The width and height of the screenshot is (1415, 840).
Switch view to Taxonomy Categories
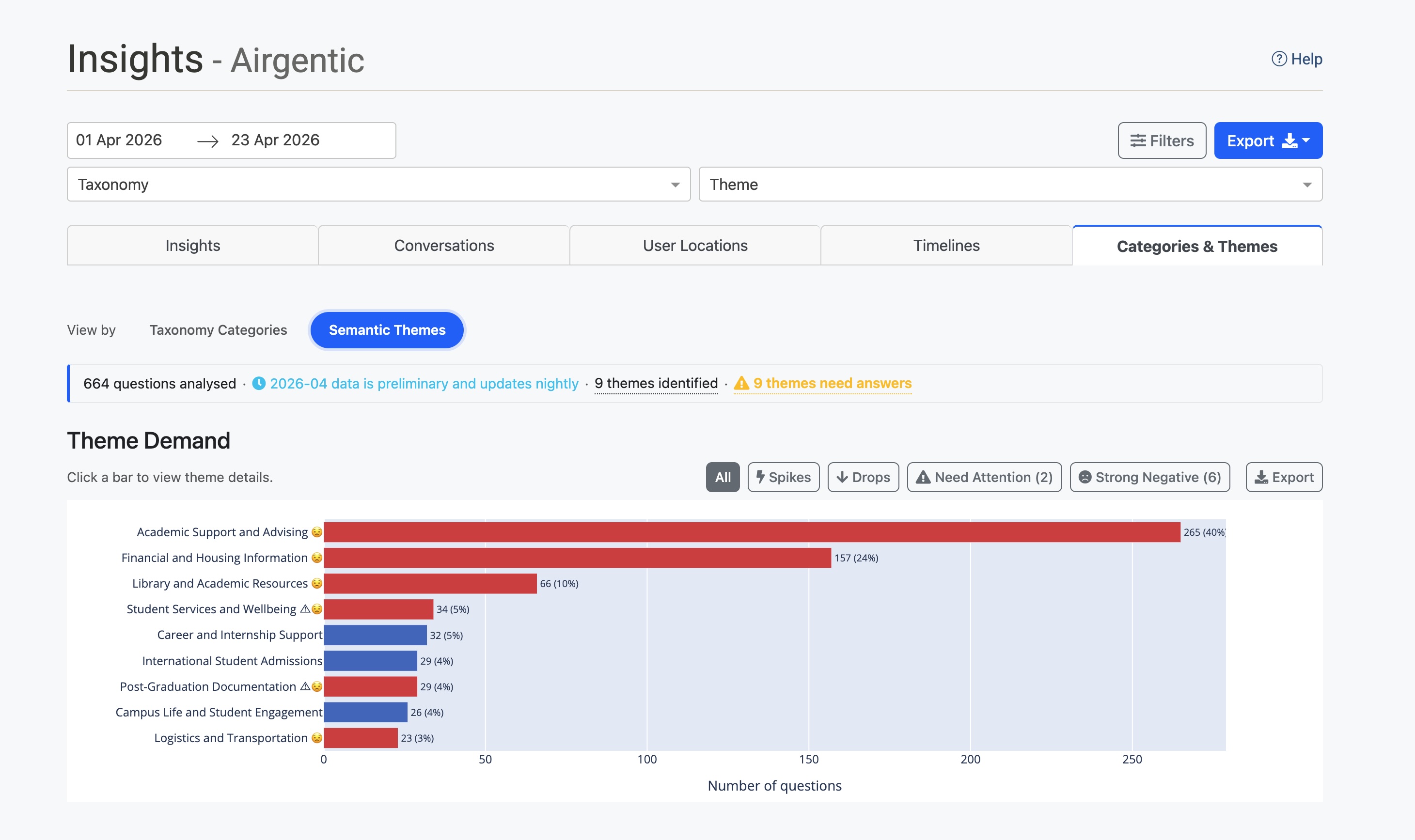coord(218,330)
